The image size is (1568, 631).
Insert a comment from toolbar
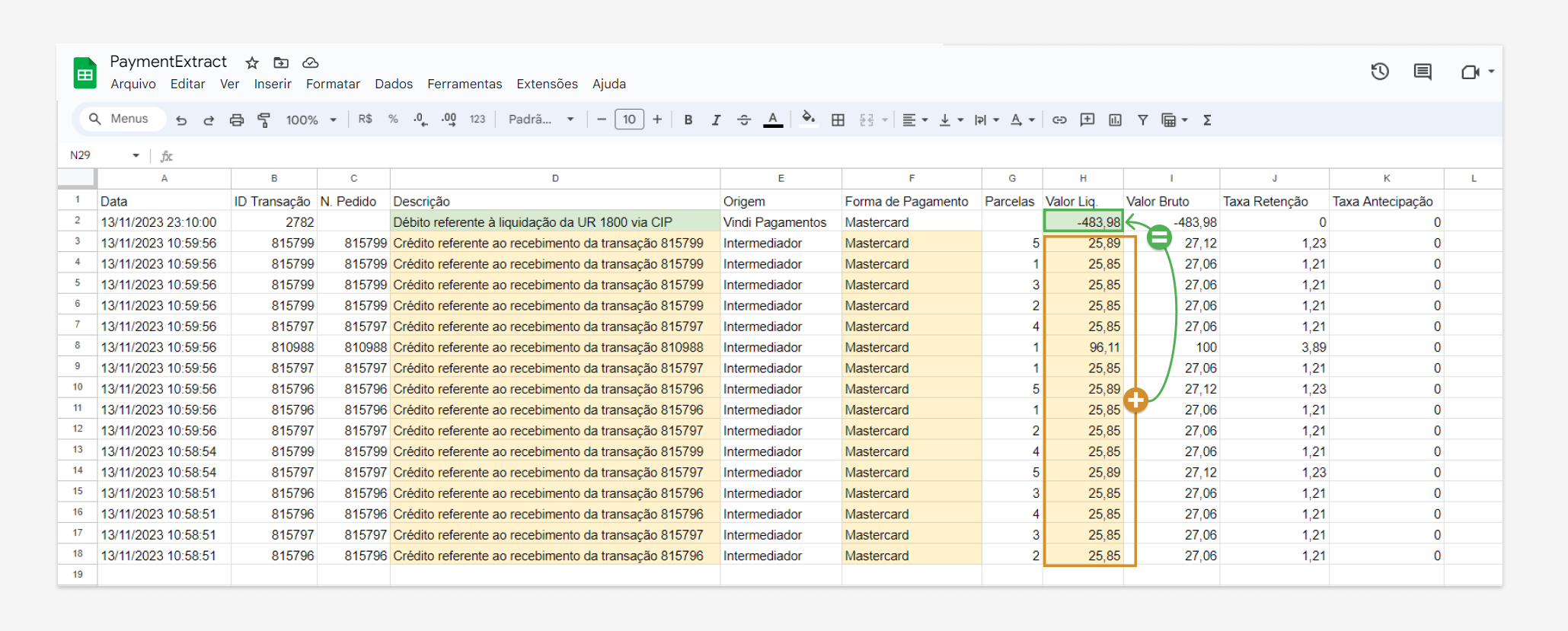(x=1087, y=120)
